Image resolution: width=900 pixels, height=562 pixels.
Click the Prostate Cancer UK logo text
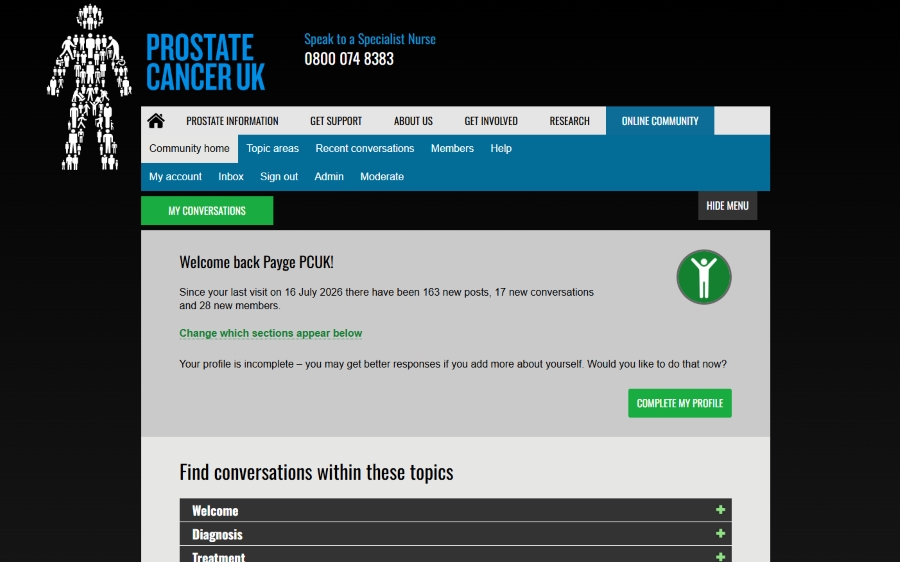point(205,62)
